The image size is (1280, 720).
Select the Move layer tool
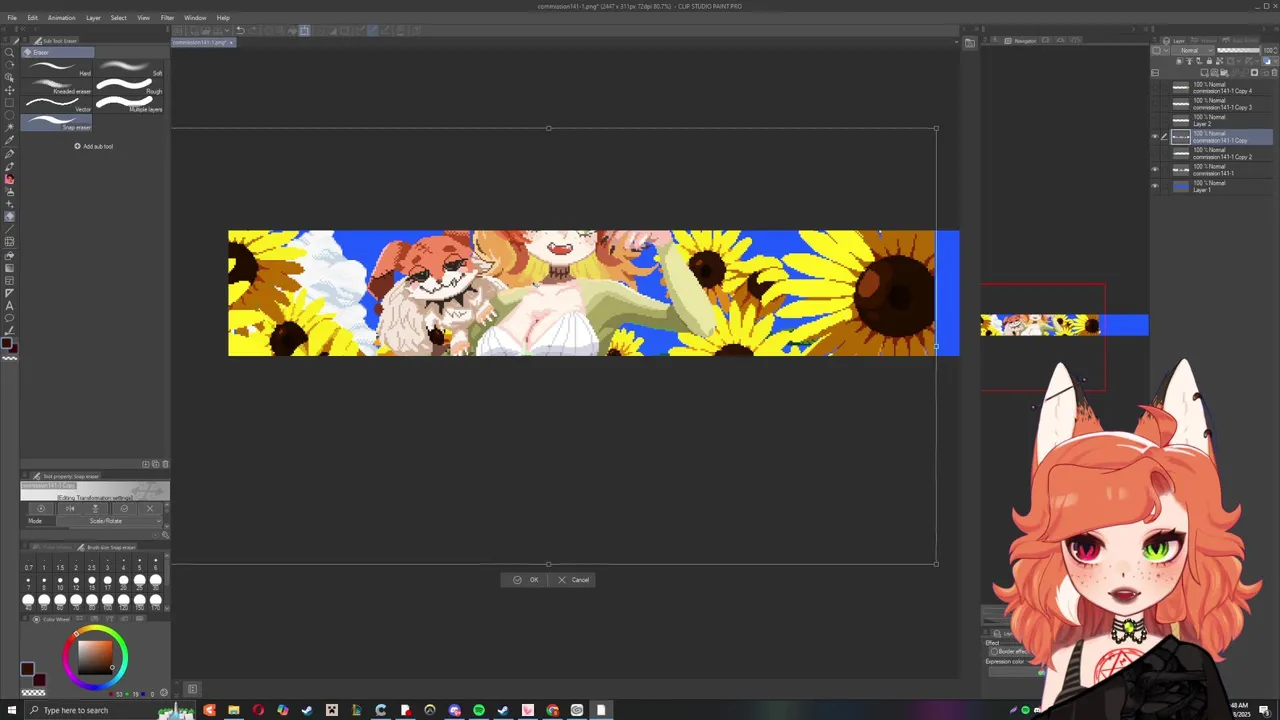[9, 90]
